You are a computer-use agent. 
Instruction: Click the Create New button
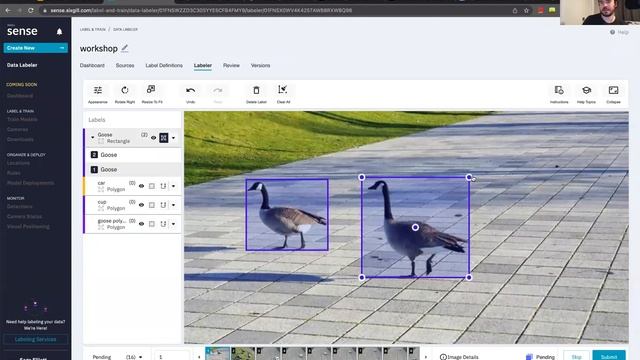click(36, 48)
